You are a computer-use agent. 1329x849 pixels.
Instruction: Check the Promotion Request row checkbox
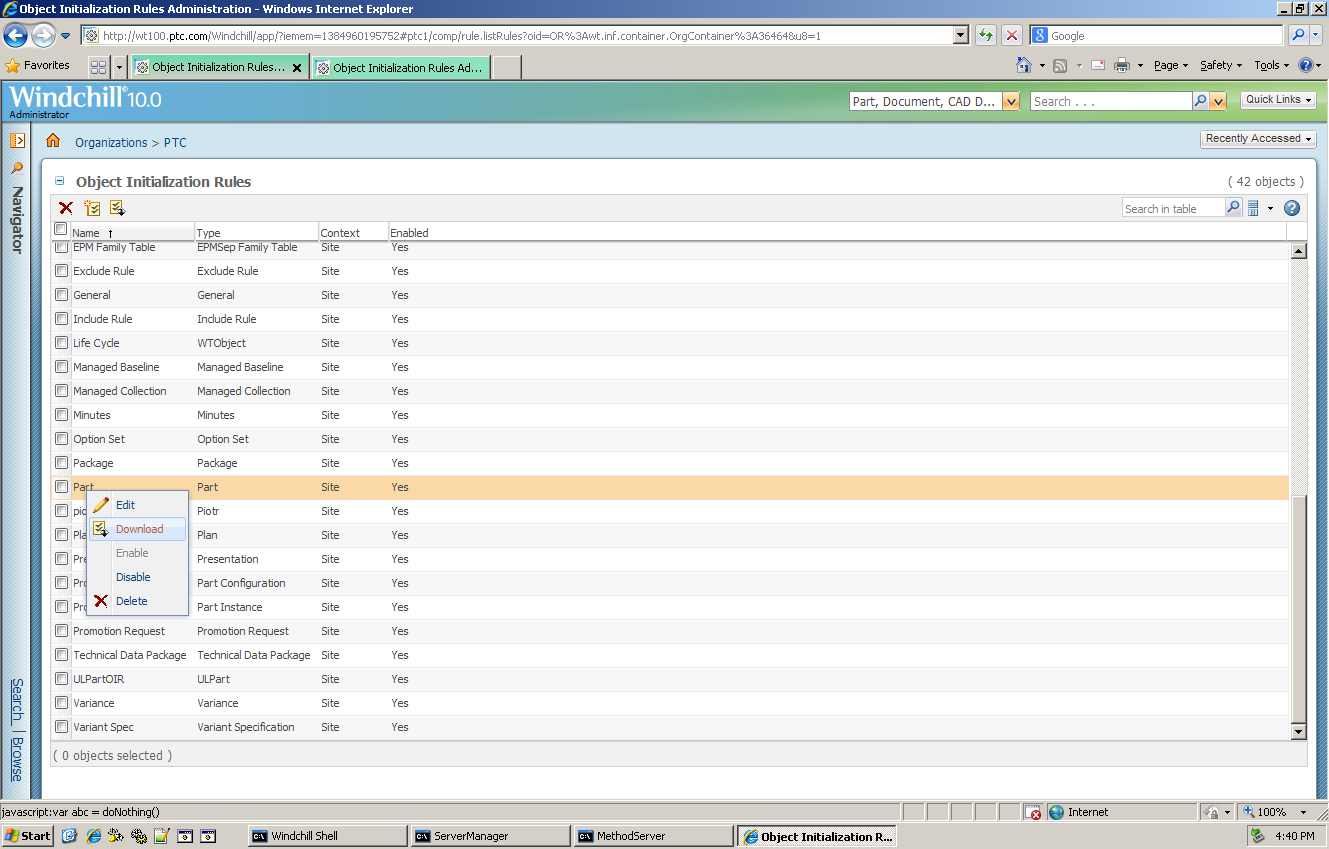pos(61,631)
